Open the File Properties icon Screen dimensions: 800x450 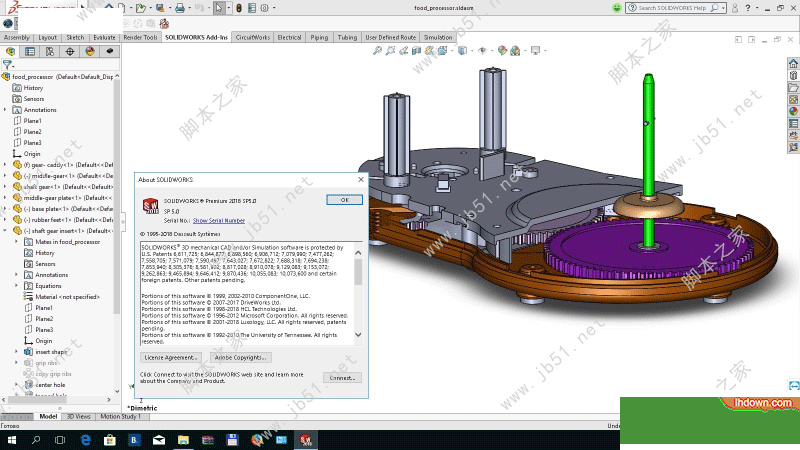(x=252, y=8)
